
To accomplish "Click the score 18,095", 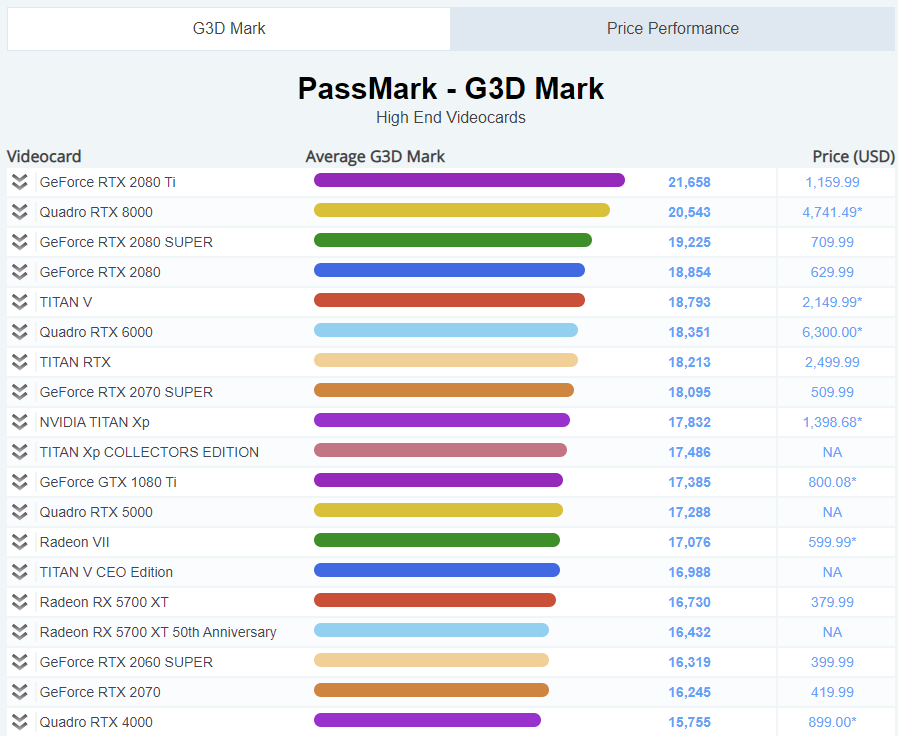I will click(x=689, y=392).
